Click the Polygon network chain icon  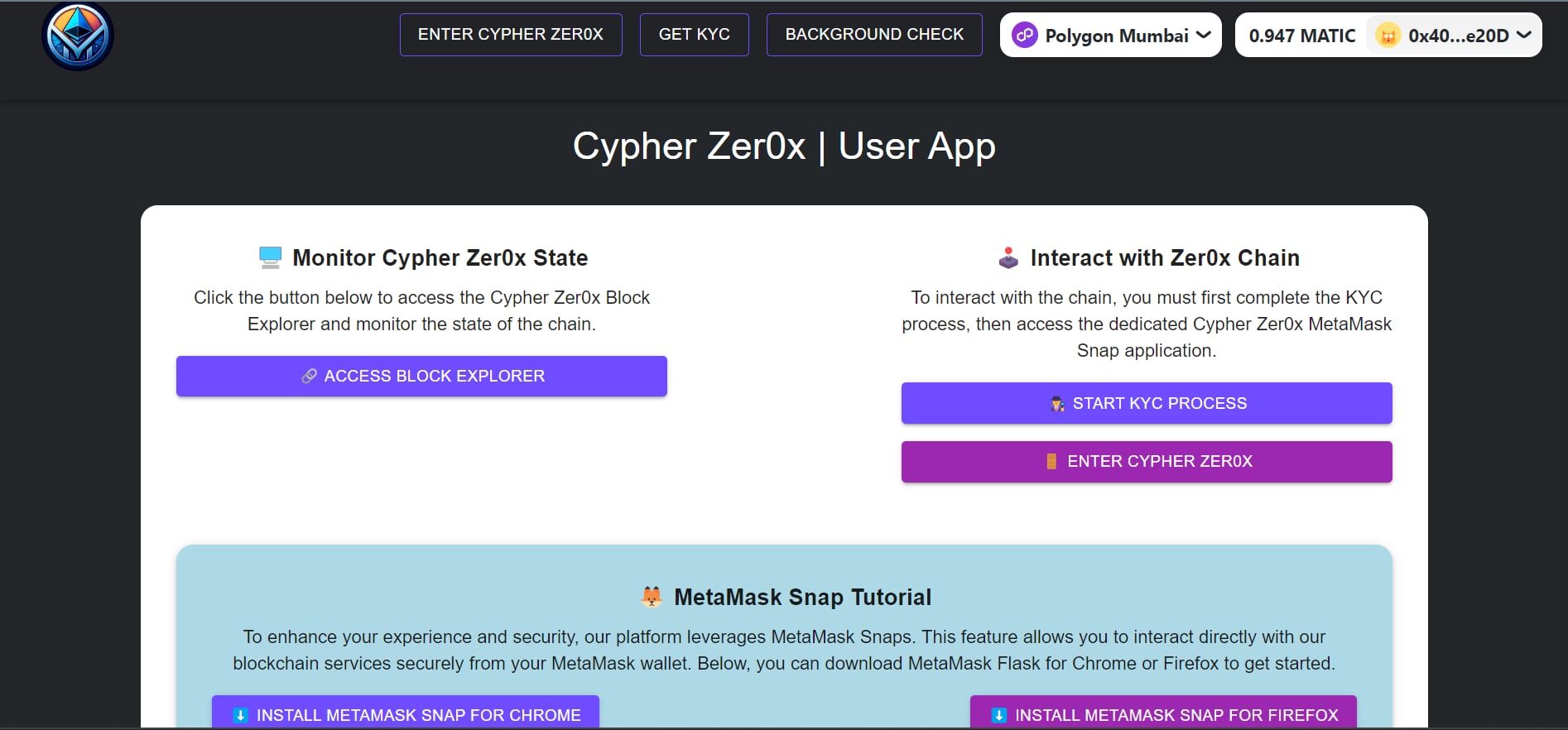tap(1025, 36)
